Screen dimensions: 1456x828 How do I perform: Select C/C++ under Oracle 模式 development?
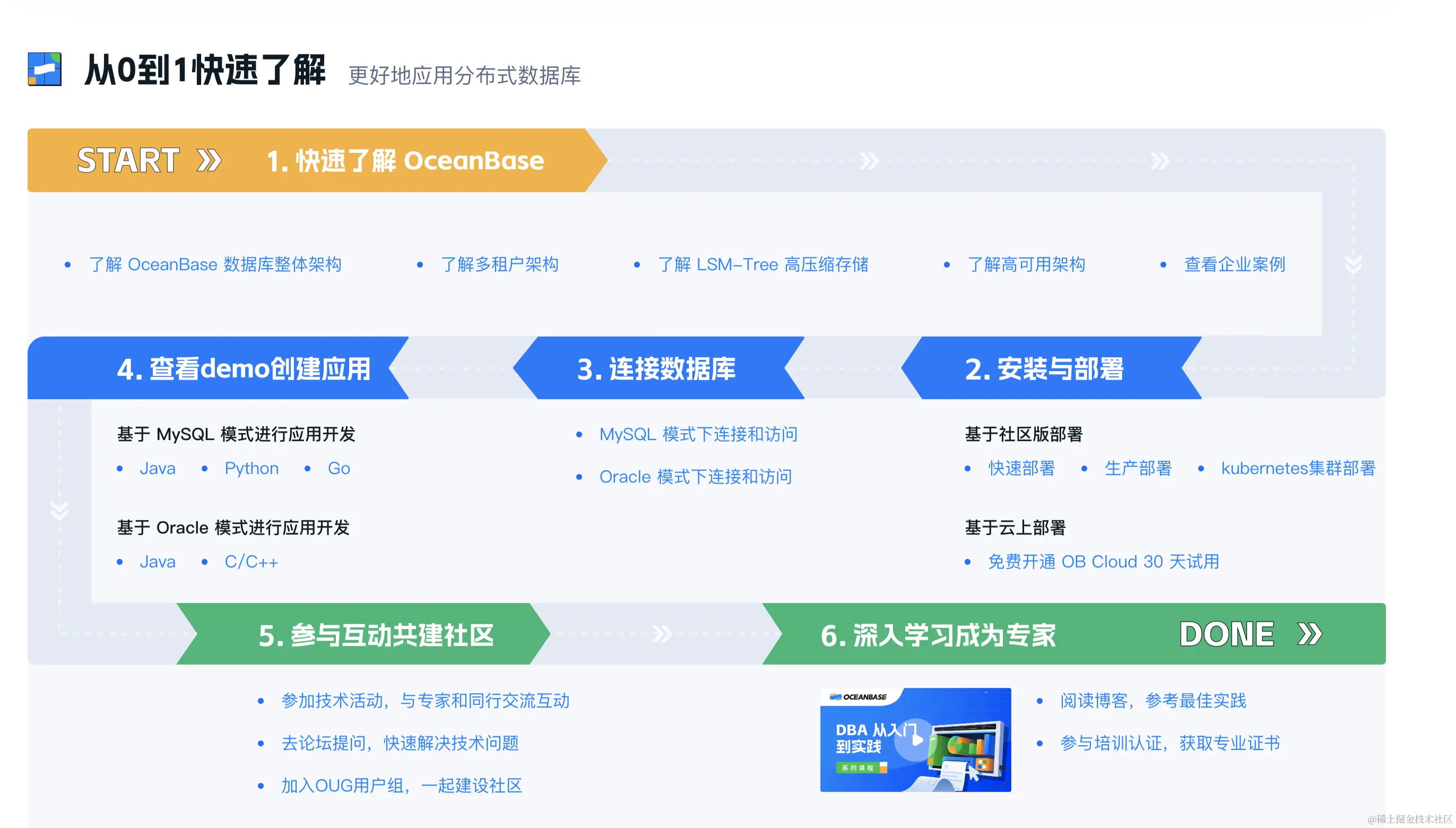[x=252, y=562]
